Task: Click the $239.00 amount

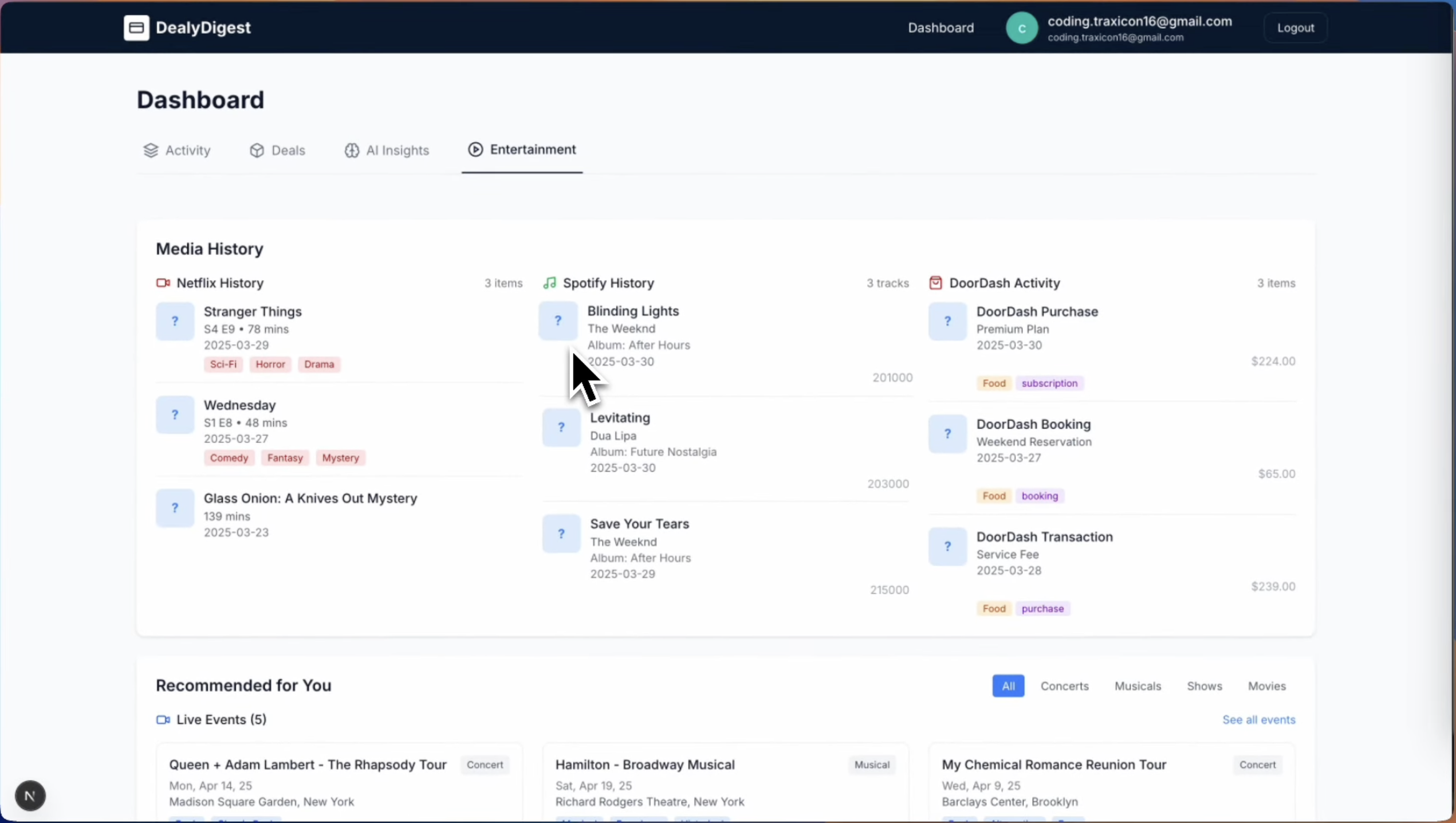Action: [1273, 586]
